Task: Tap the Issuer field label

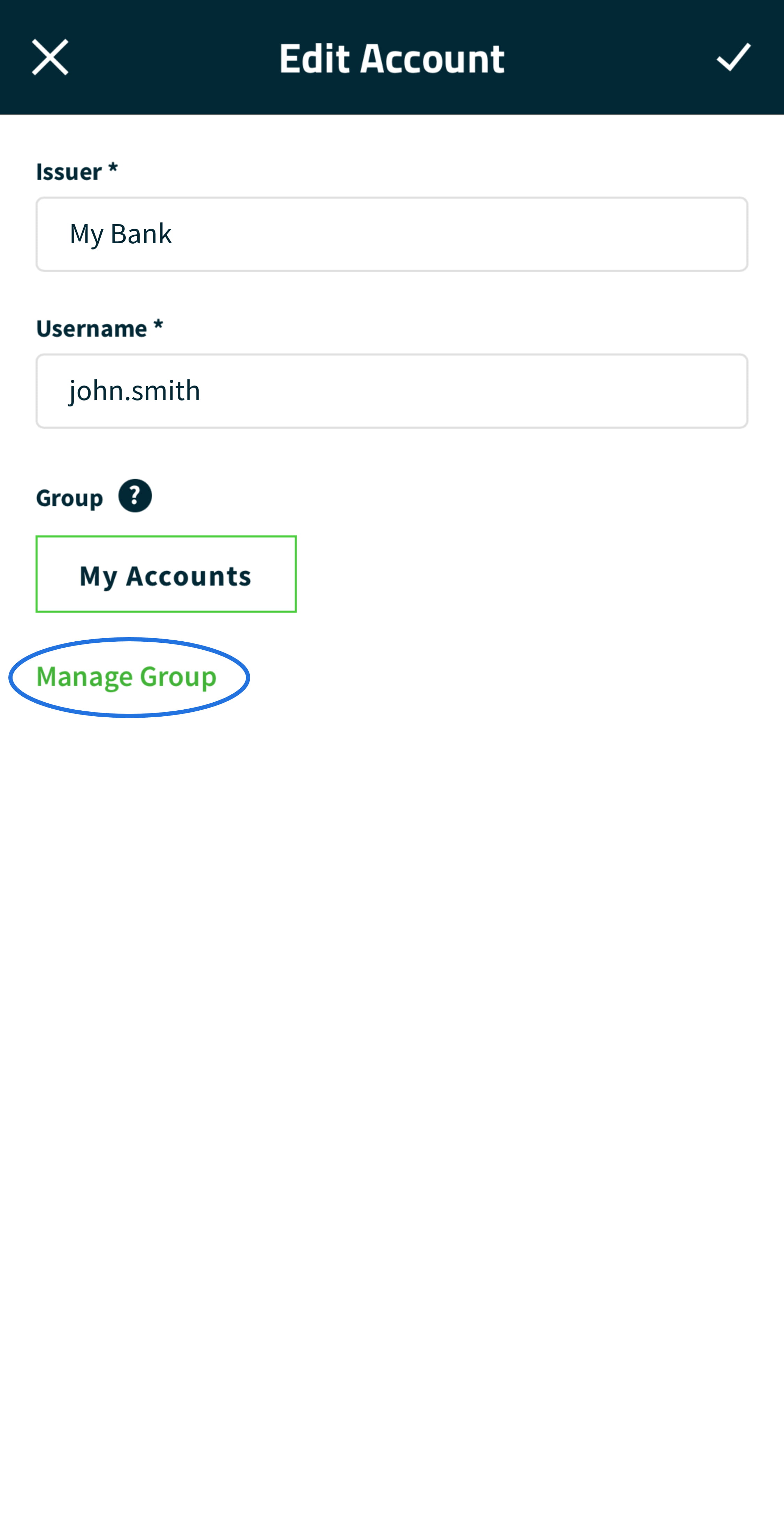Action: (77, 171)
